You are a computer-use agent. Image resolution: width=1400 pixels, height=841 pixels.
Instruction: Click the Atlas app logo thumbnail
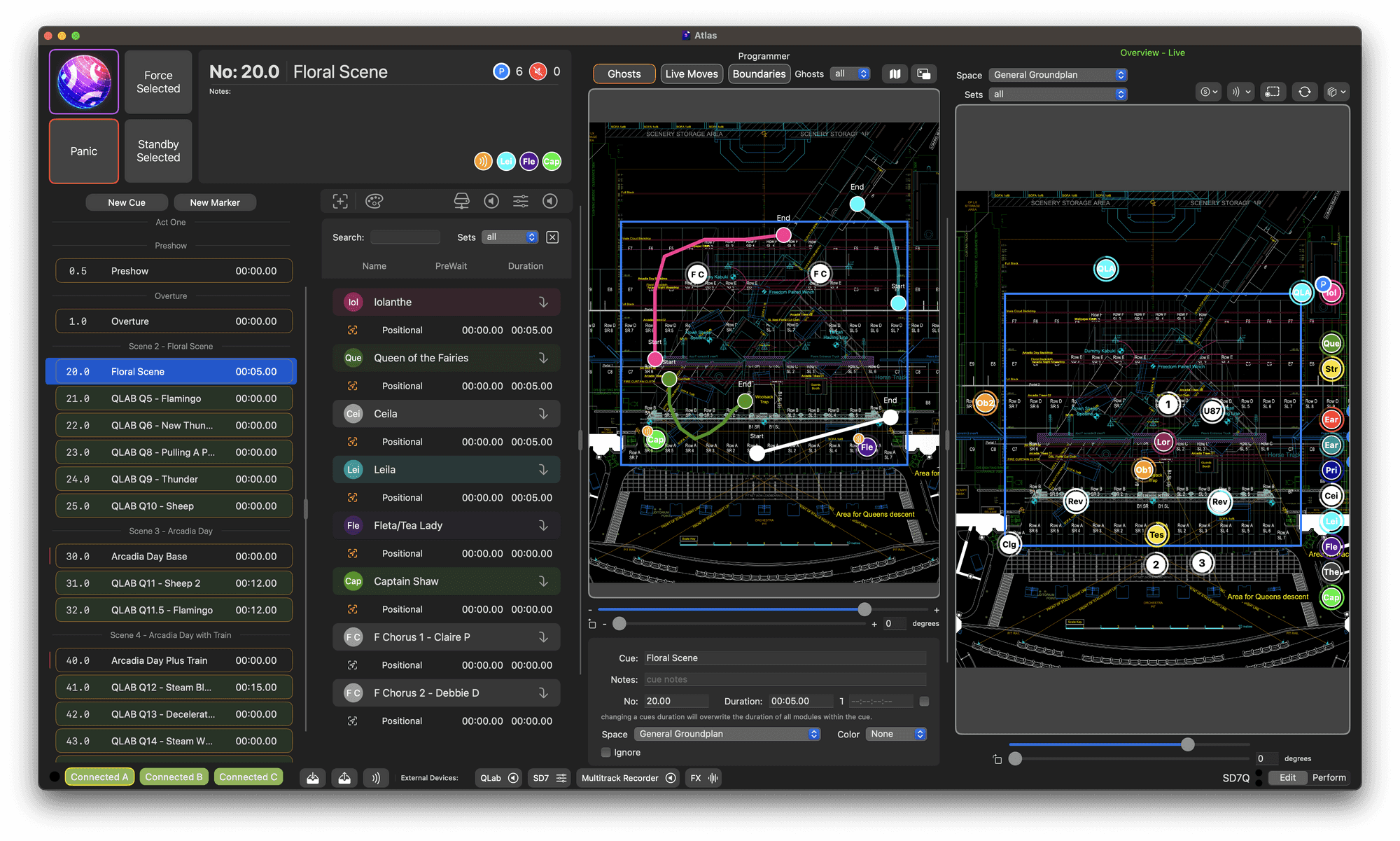pos(84,81)
